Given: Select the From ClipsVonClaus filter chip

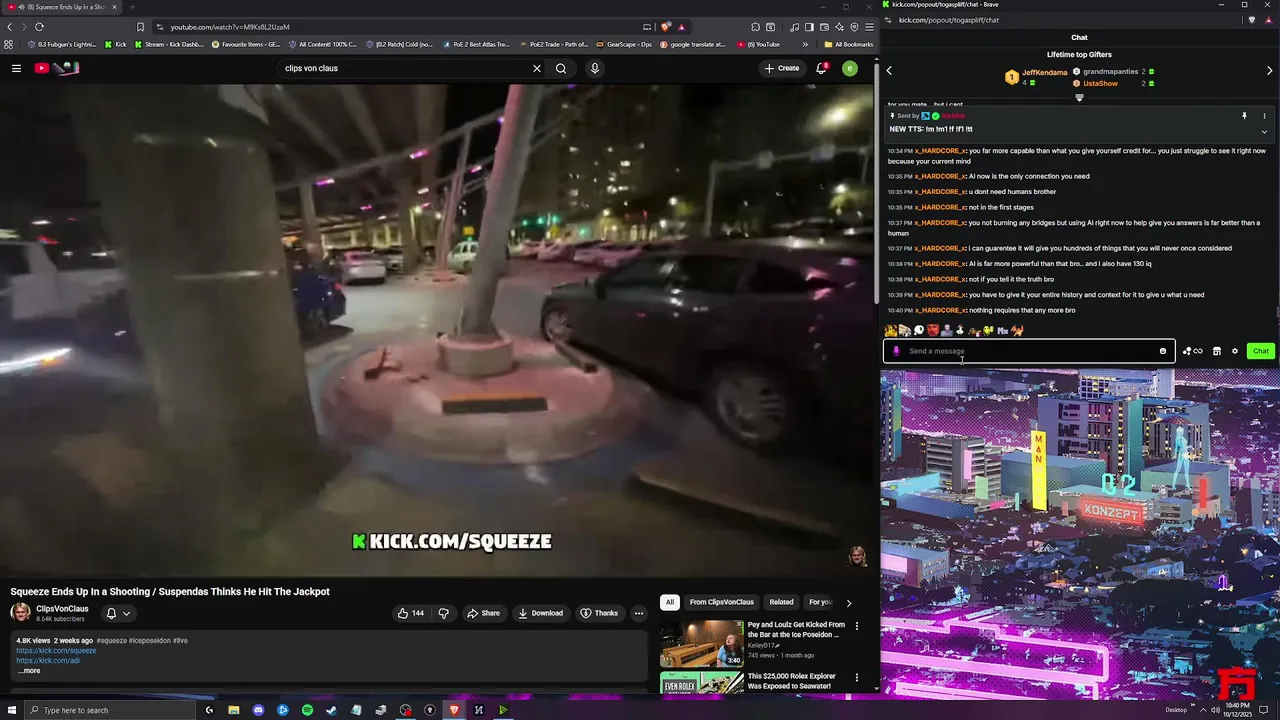Looking at the screenshot, I should pos(721,602).
